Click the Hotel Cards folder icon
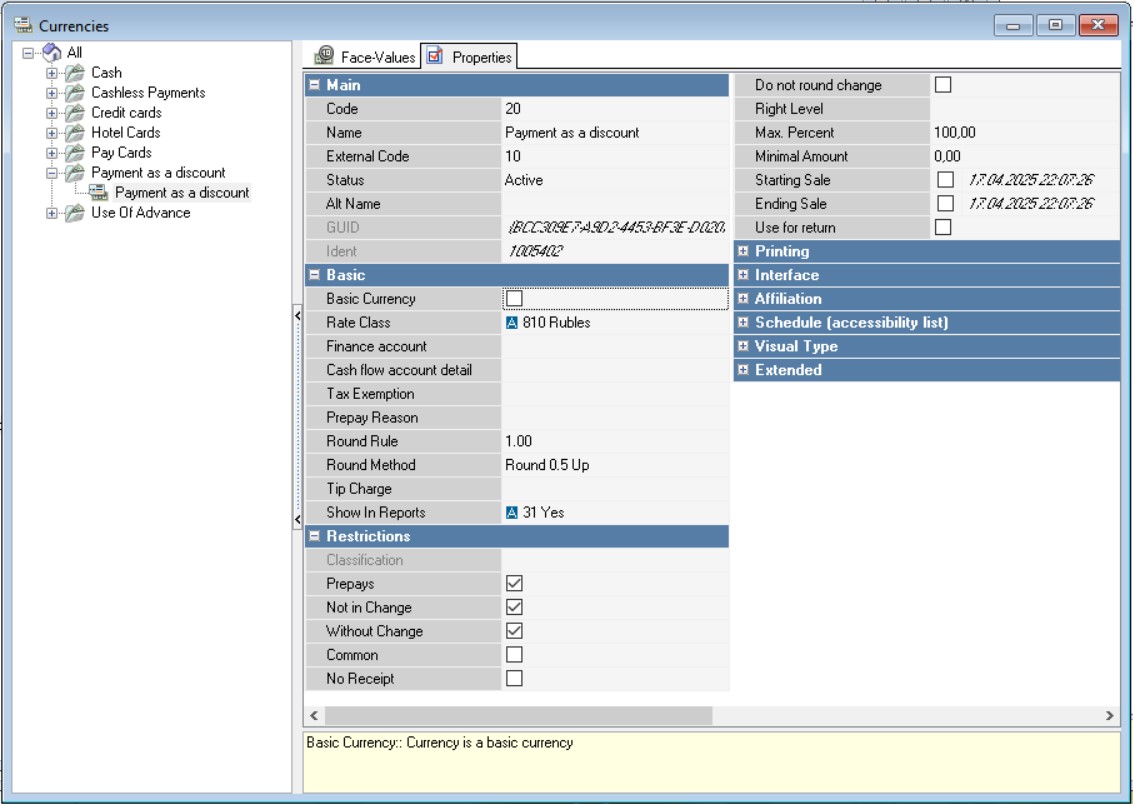 75,133
